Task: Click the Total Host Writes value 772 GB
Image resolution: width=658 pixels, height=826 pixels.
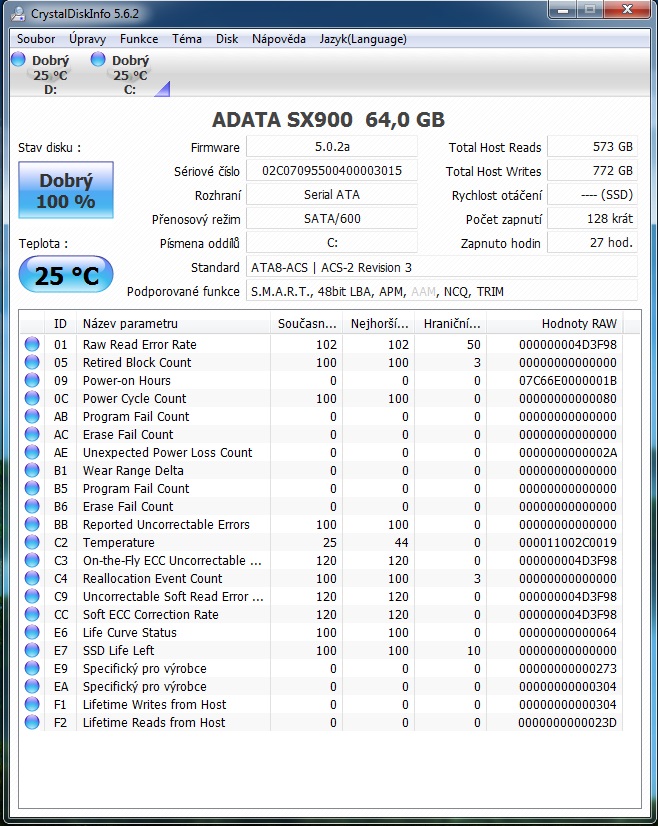Action: tap(592, 171)
